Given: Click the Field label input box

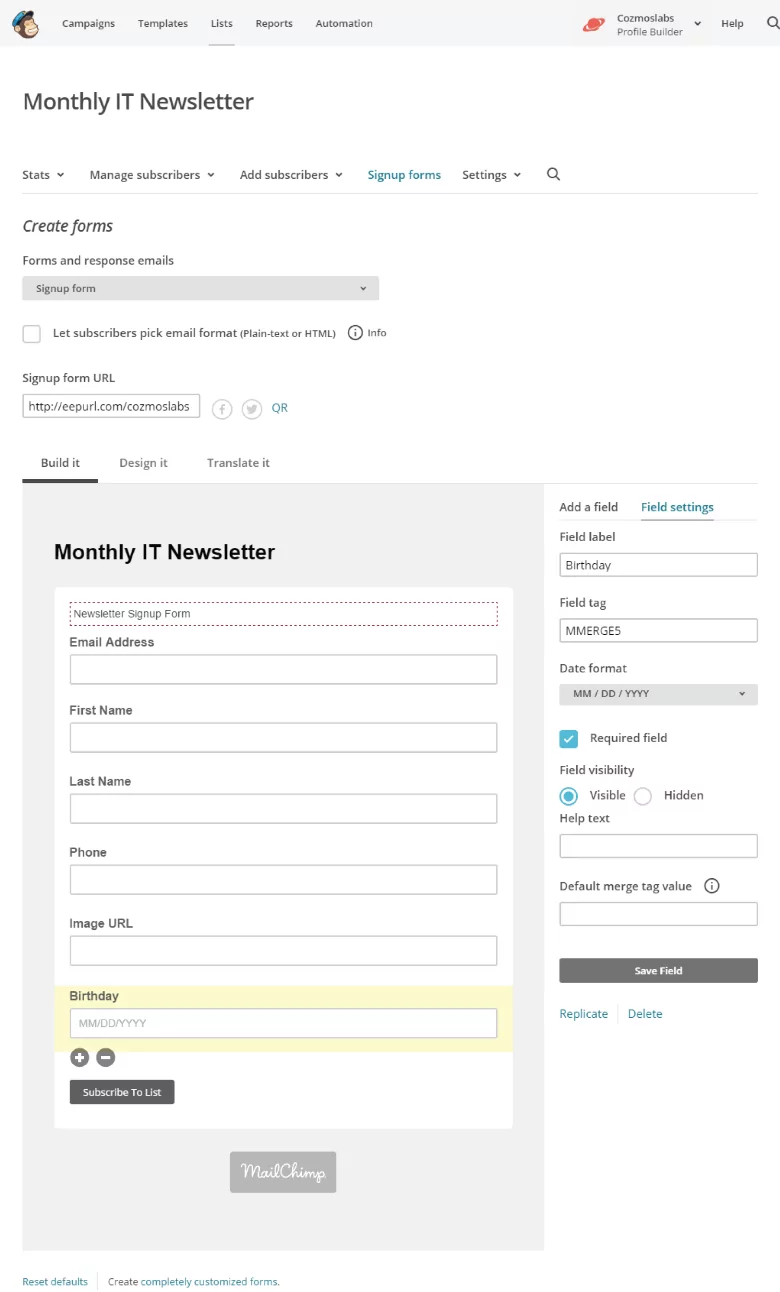Looking at the screenshot, I should point(658,565).
